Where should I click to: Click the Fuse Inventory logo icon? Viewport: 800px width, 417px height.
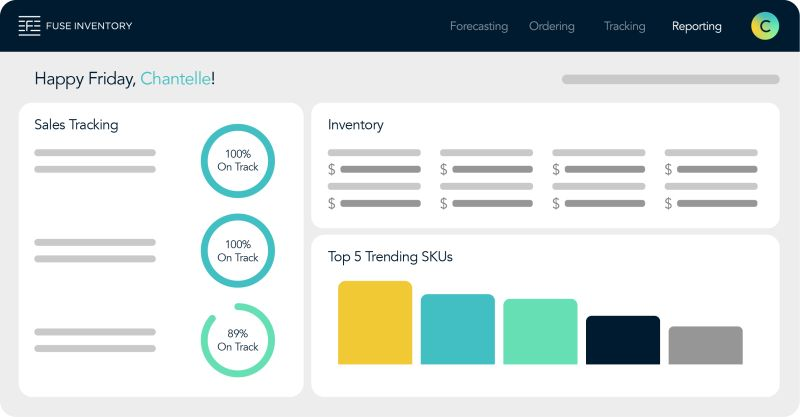29,26
